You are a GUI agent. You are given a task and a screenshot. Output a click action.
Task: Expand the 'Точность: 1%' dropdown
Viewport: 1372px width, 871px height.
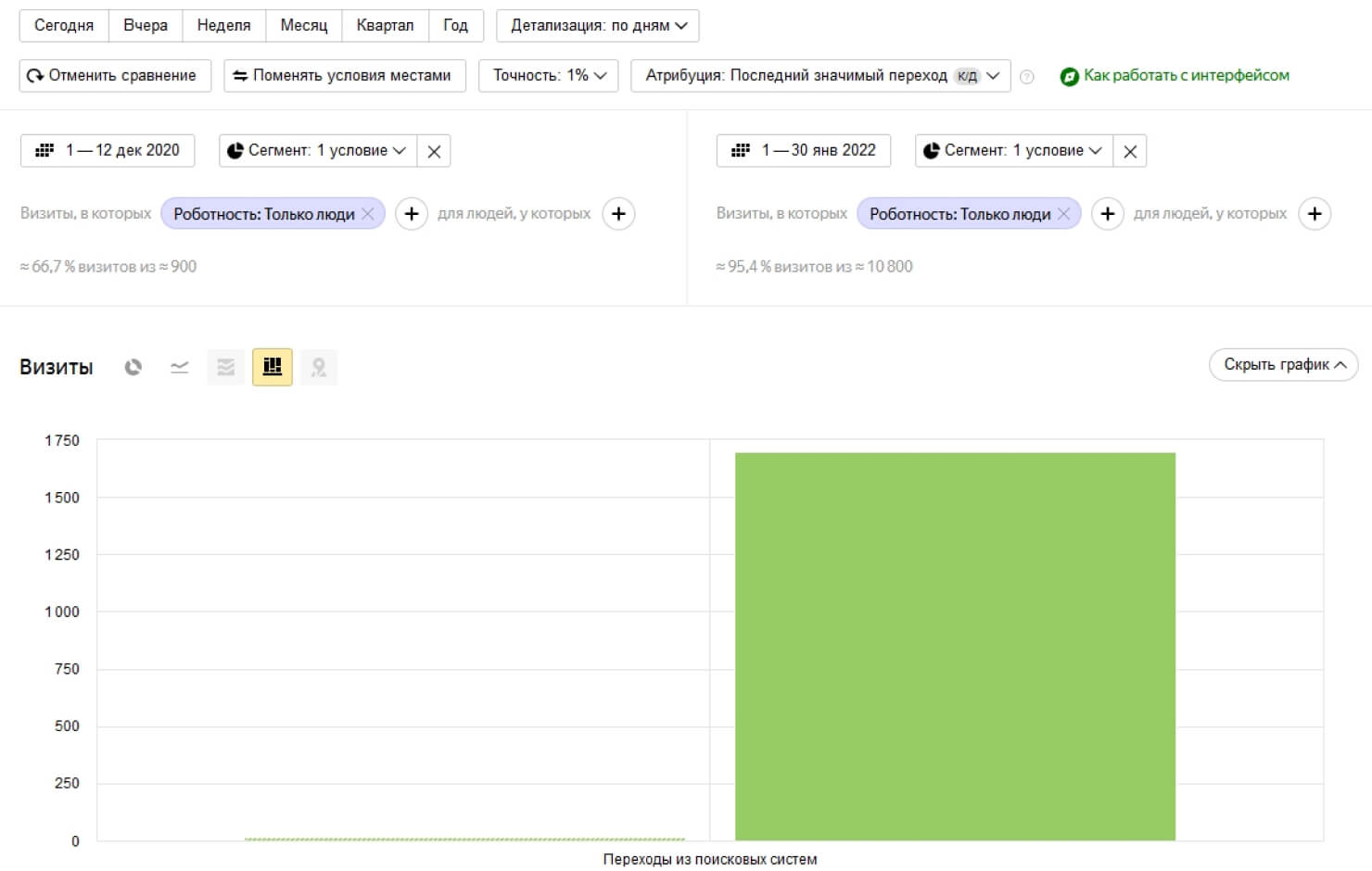coord(549,76)
